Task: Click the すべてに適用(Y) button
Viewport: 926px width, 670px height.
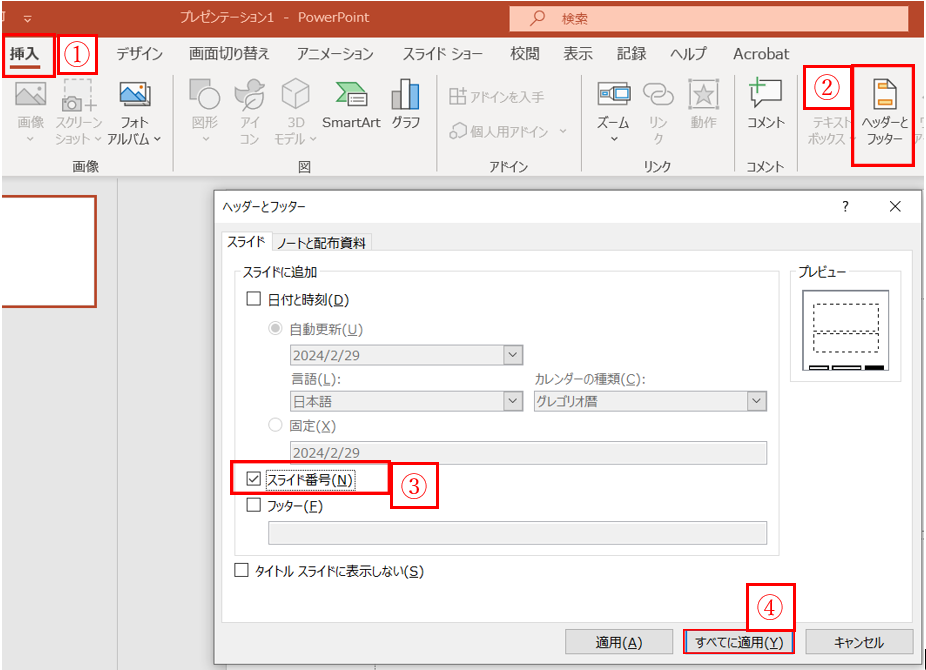Action: [739, 642]
